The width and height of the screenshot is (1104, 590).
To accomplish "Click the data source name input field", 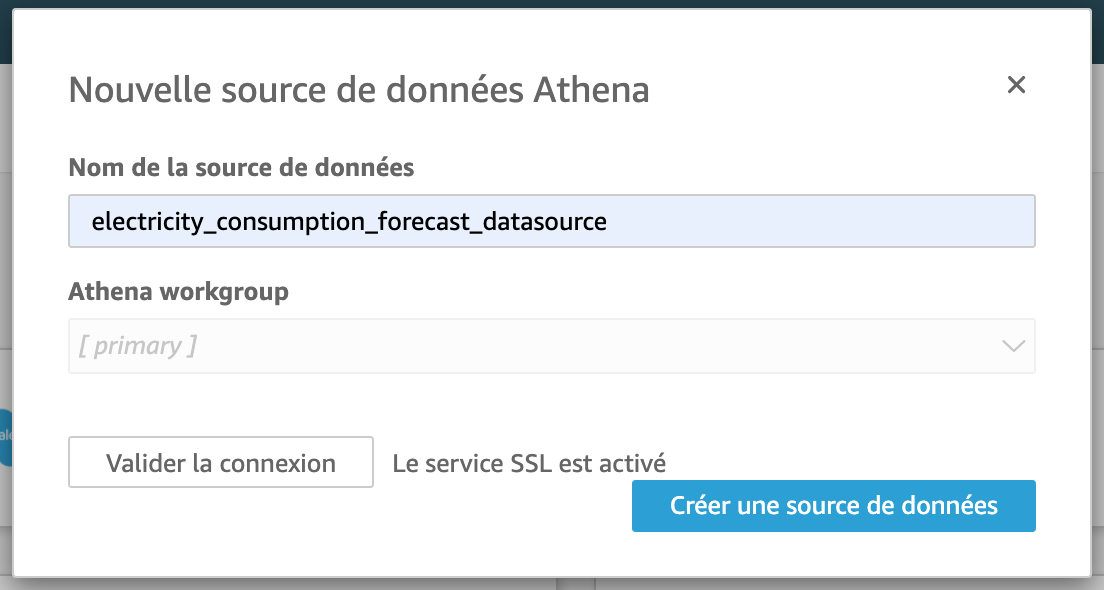I will click(x=551, y=221).
